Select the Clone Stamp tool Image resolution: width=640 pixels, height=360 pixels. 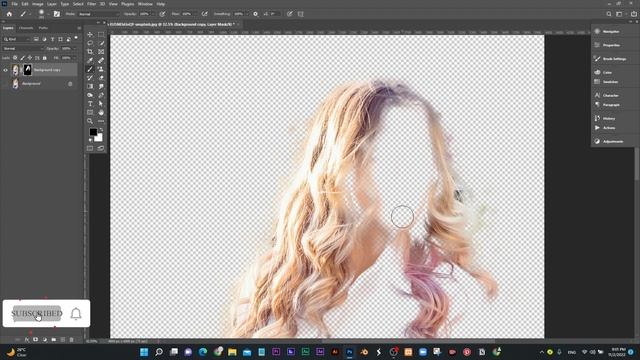[101, 69]
